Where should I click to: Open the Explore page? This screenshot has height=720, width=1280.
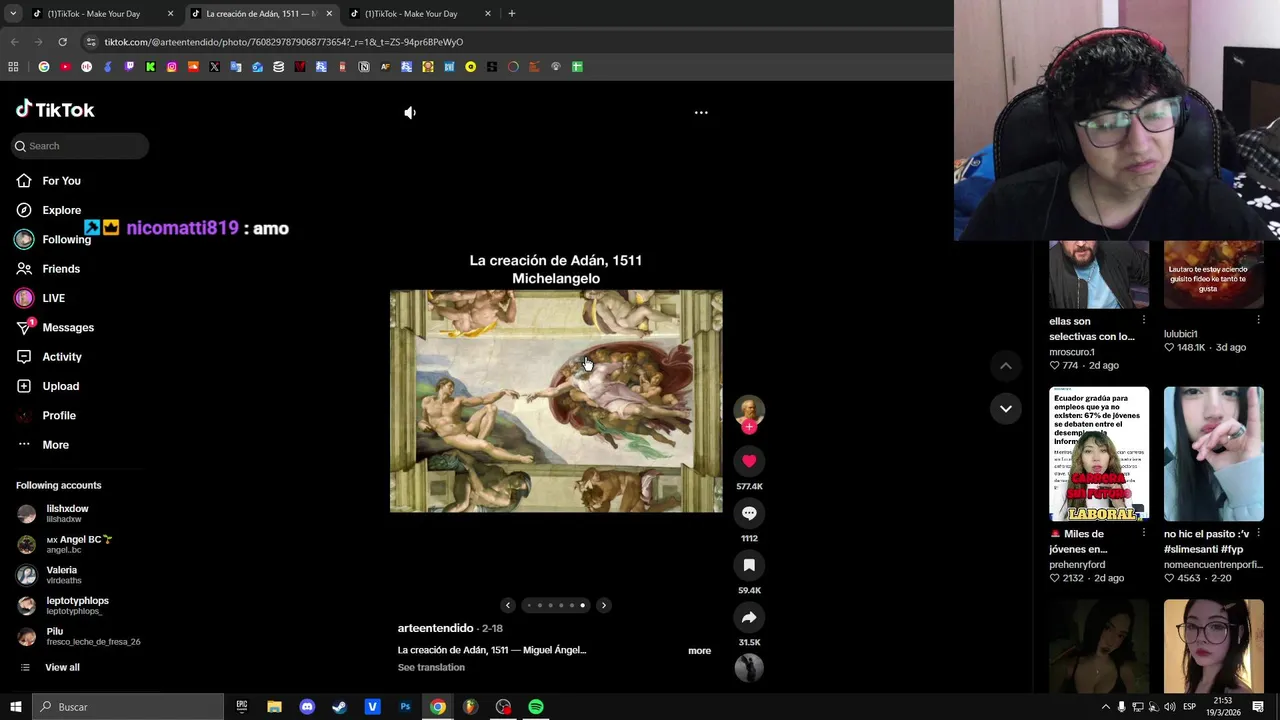point(61,210)
